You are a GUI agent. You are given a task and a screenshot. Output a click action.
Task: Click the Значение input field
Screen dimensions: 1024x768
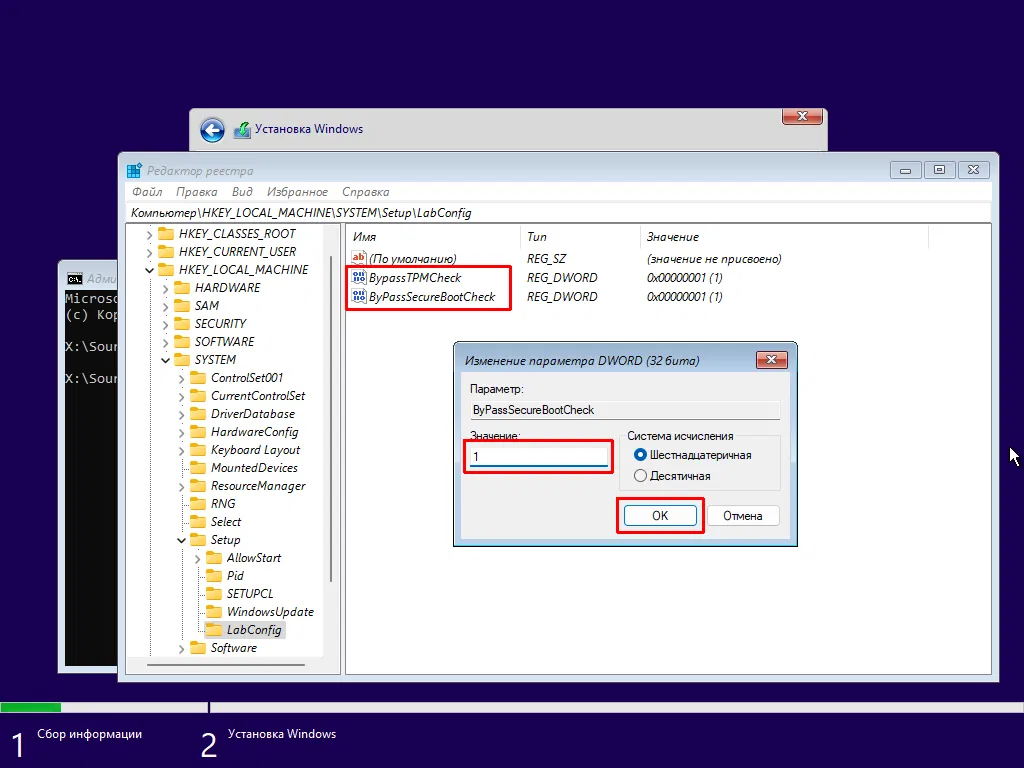coord(539,456)
